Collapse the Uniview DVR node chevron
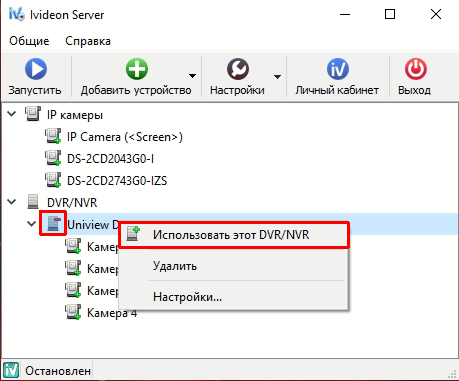459x381 pixels. [32, 223]
